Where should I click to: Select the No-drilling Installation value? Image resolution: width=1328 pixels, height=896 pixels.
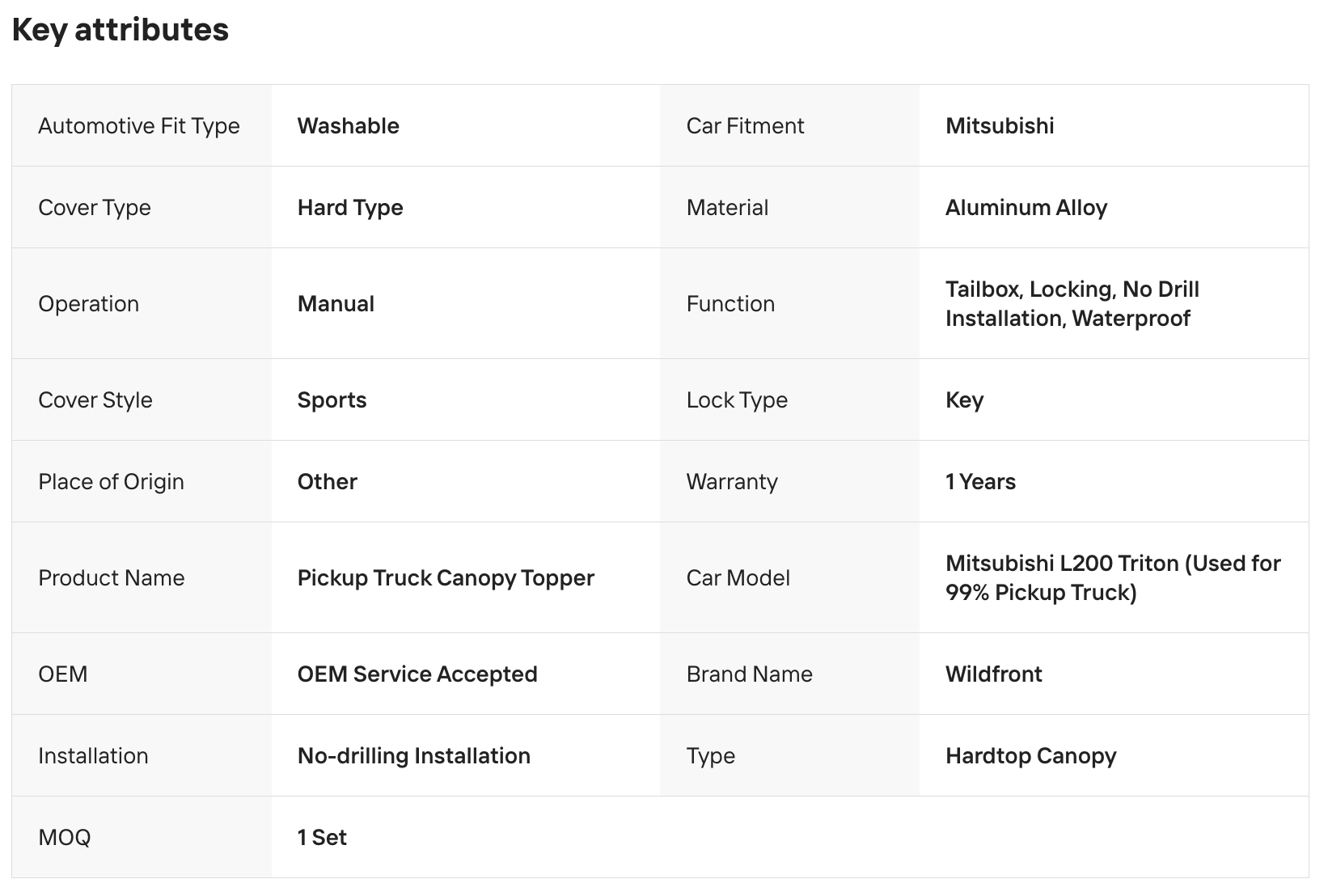coord(413,756)
